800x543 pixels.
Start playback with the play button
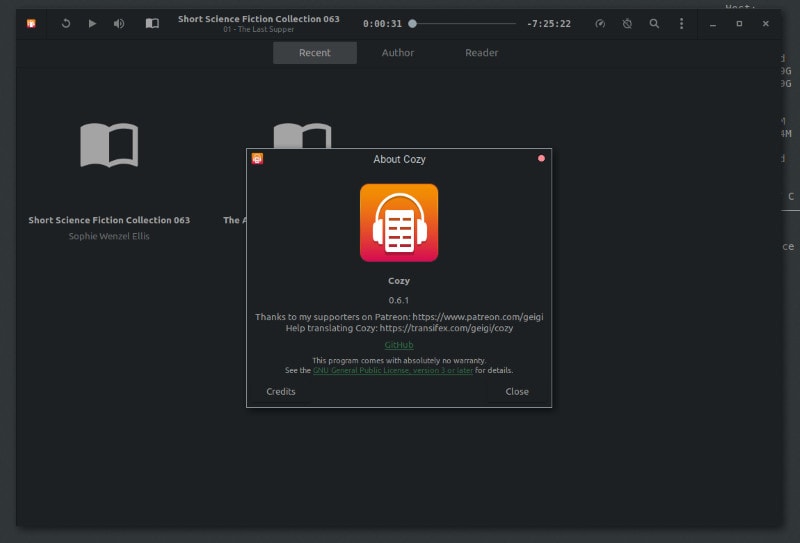pos(92,23)
